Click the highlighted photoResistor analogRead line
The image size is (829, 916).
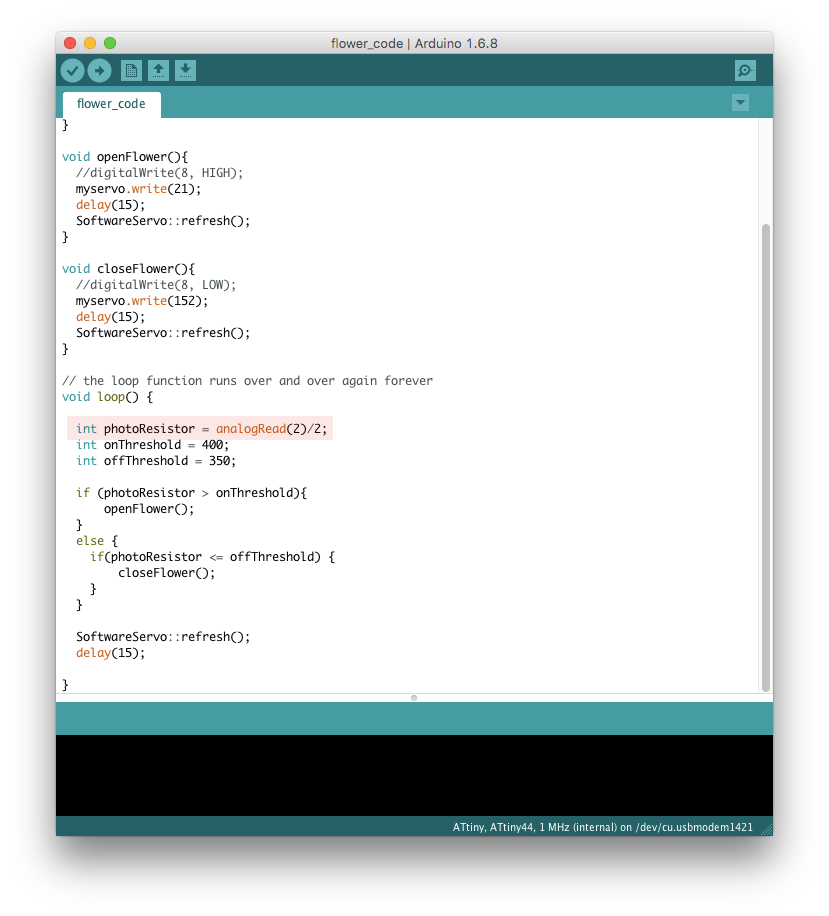[200, 428]
